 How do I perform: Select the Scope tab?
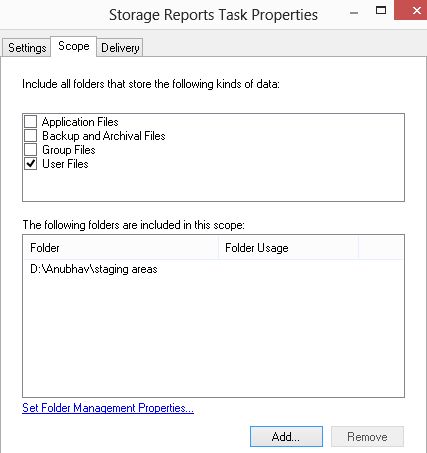[74, 46]
